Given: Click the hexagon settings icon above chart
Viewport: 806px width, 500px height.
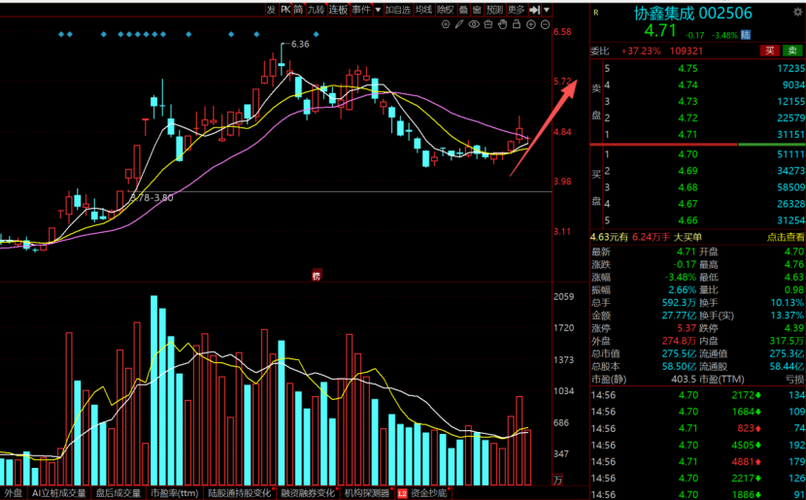Looking at the screenshot, I should (x=446, y=24).
